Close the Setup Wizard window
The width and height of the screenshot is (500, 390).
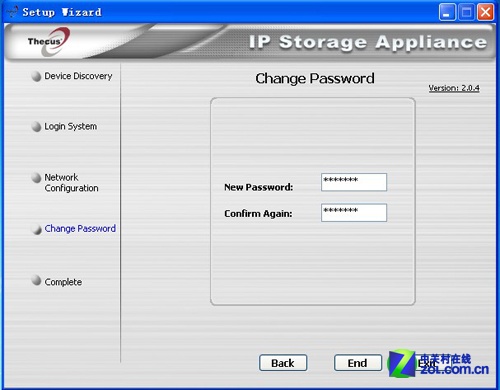click(x=486, y=12)
